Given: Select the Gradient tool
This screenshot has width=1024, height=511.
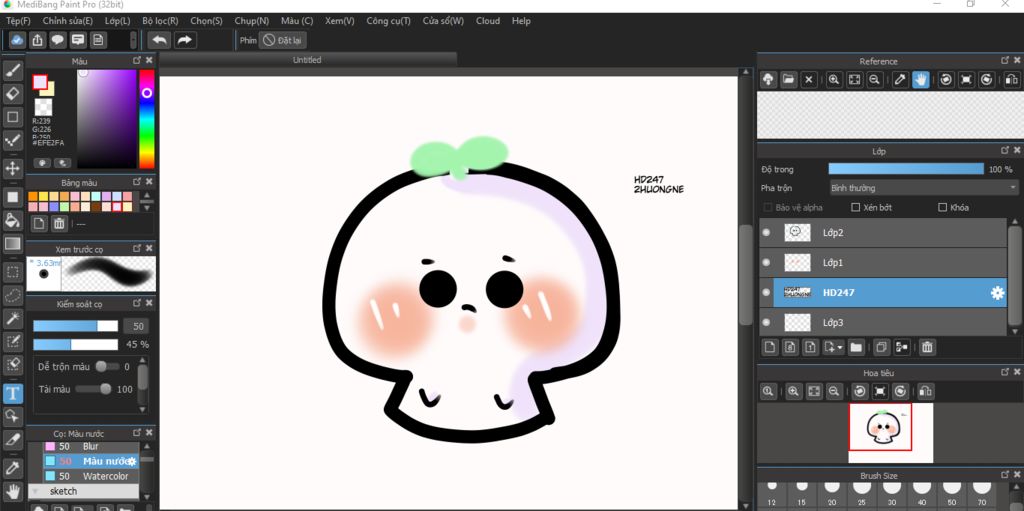Looking at the screenshot, I should [x=13, y=244].
